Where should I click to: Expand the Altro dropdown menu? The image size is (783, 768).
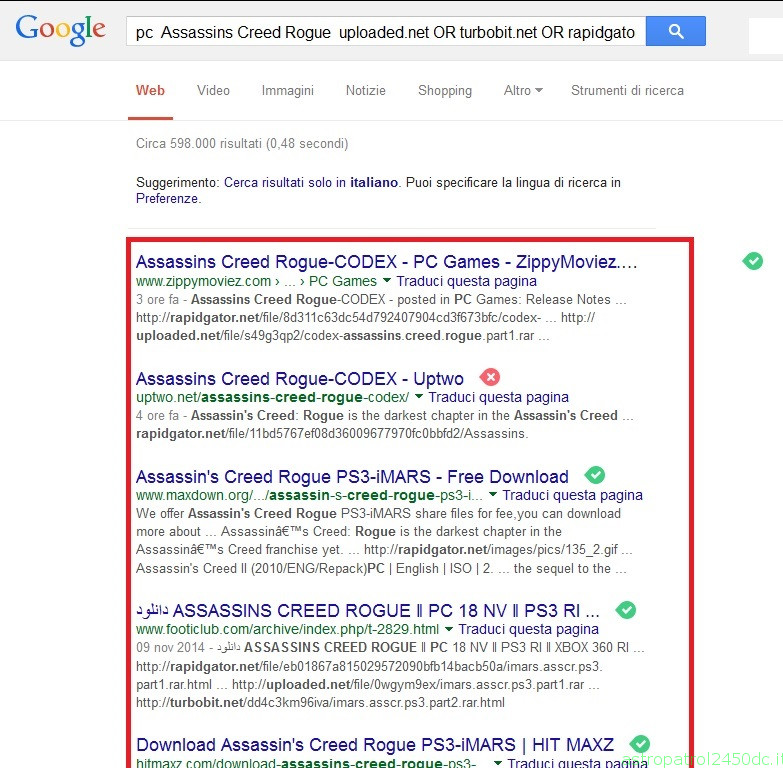coord(523,90)
